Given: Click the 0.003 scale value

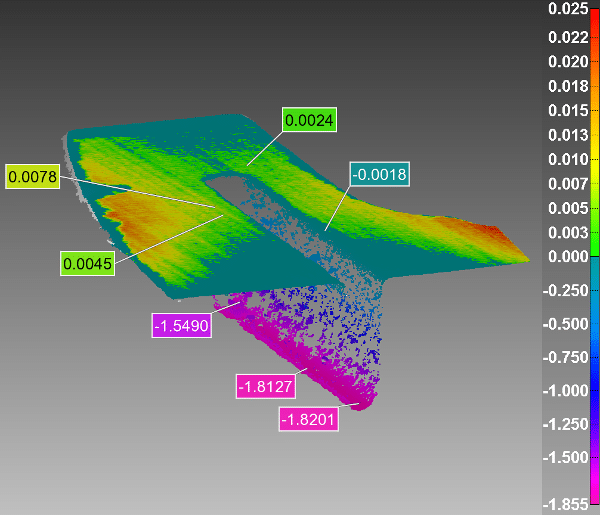Looking at the screenshot, I should 568,233.
